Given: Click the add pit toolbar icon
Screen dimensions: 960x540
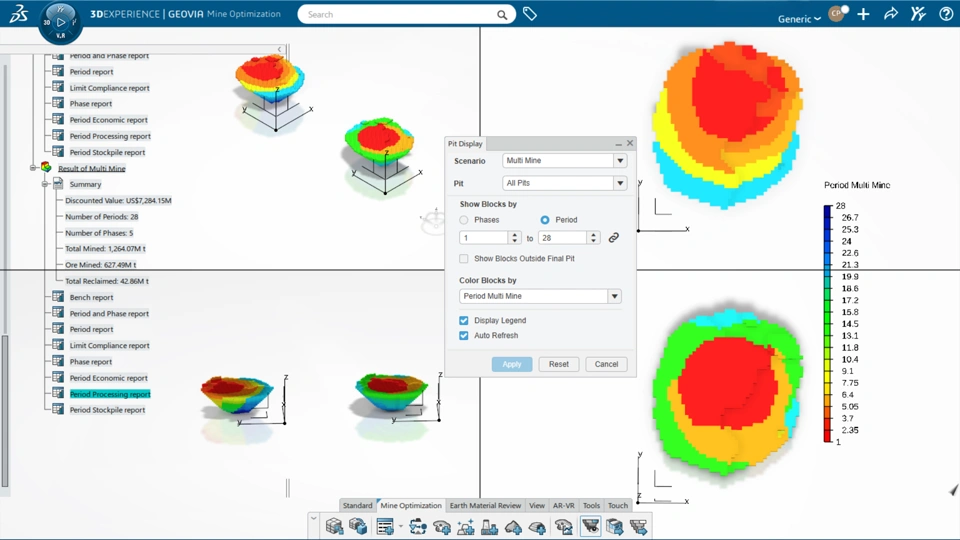Looking at the screenshot, I should (441, 526).
